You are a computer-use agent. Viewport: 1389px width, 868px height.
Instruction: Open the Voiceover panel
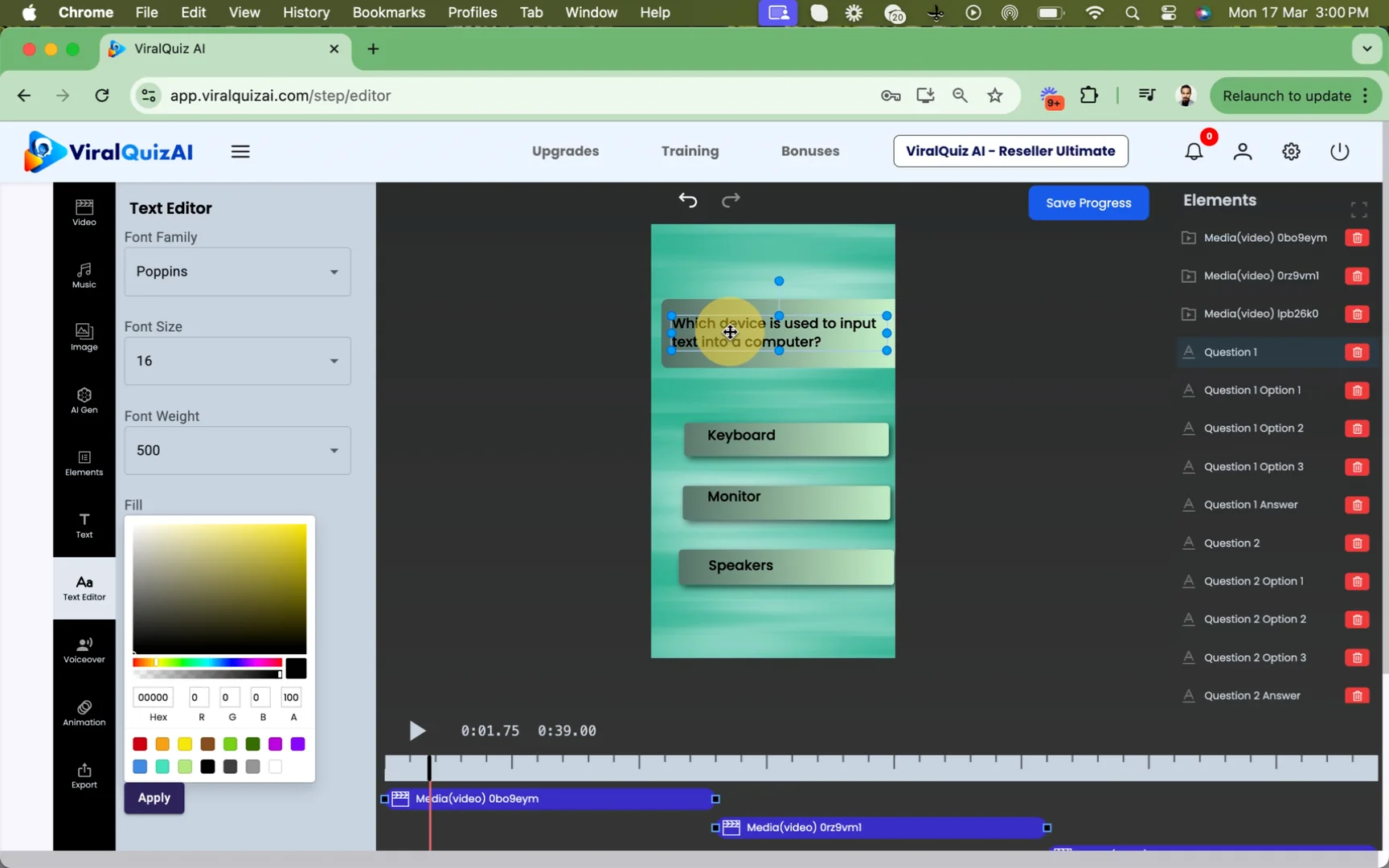[x=84, y=649]
